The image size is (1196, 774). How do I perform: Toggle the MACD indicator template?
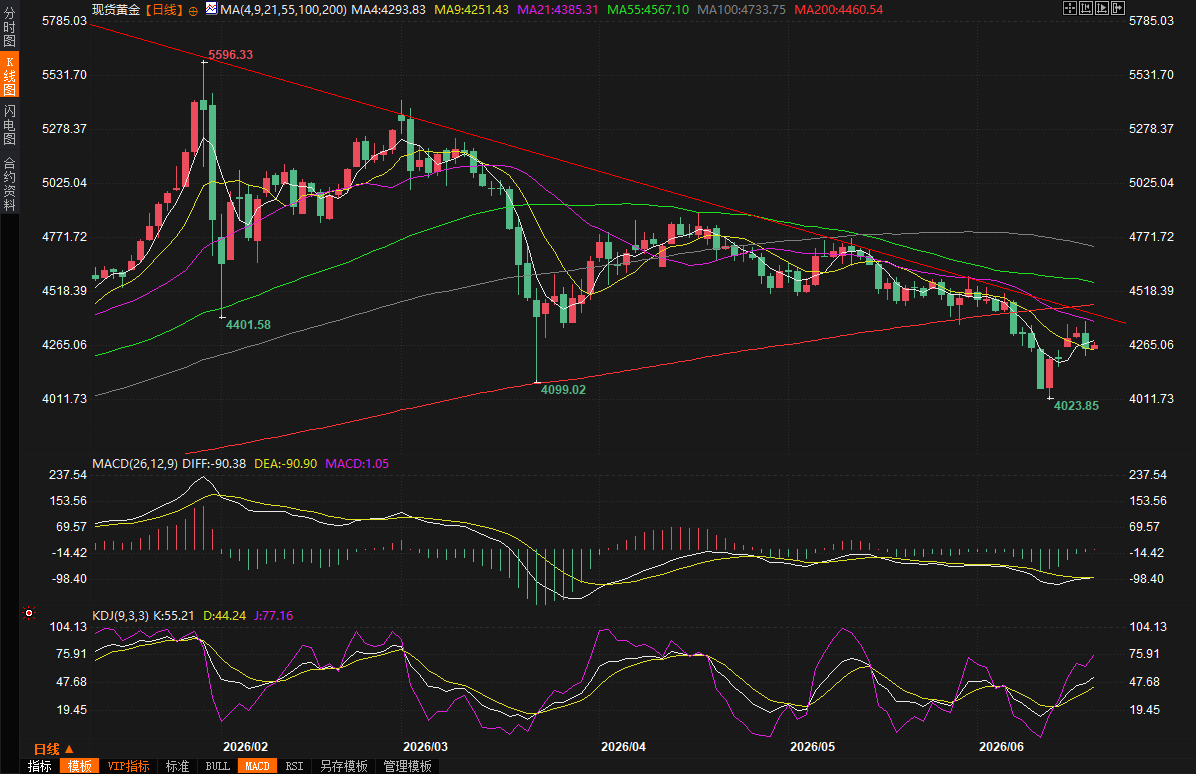coord(257,766)
